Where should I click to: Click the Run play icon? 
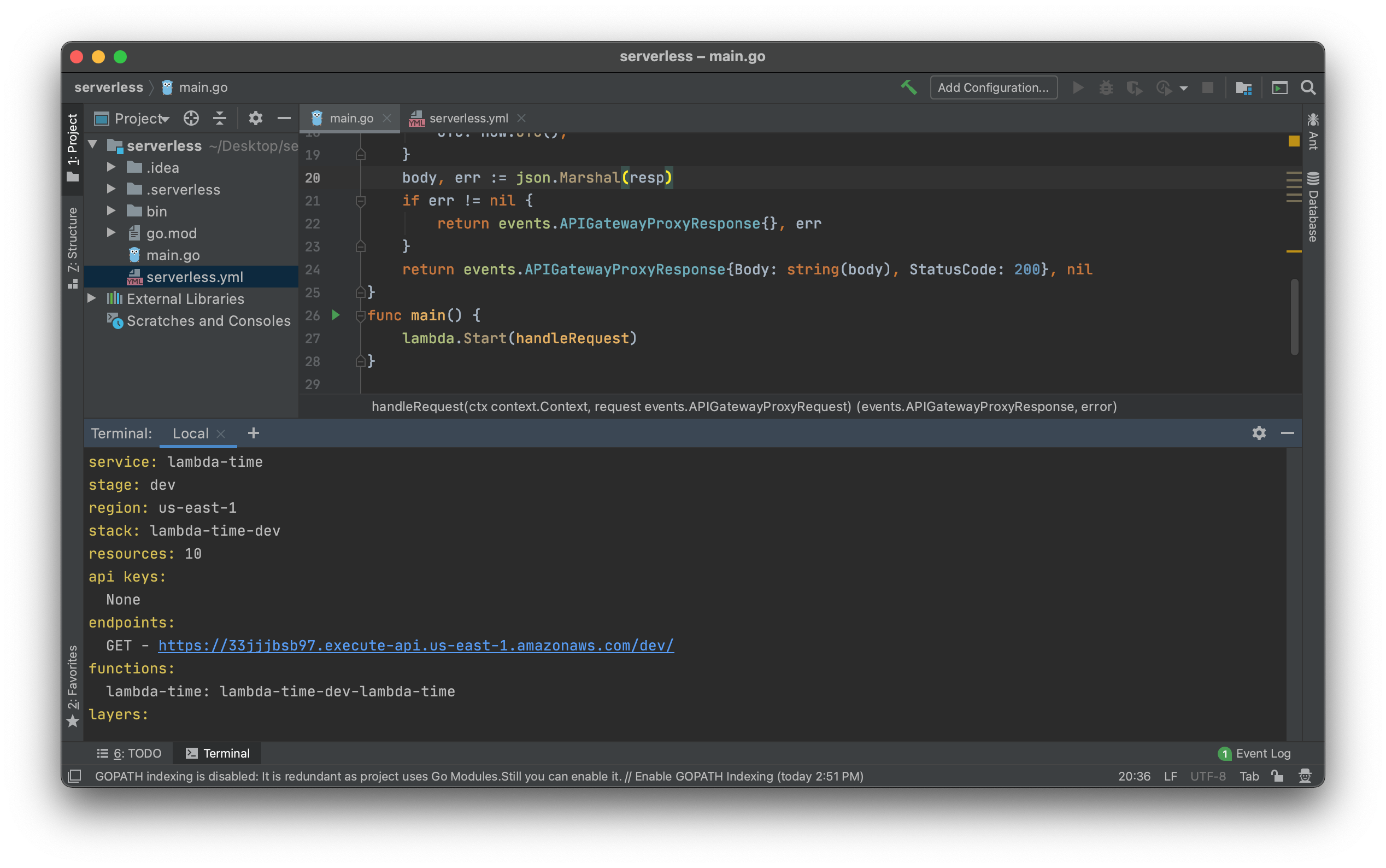[x=1078, y=87]
